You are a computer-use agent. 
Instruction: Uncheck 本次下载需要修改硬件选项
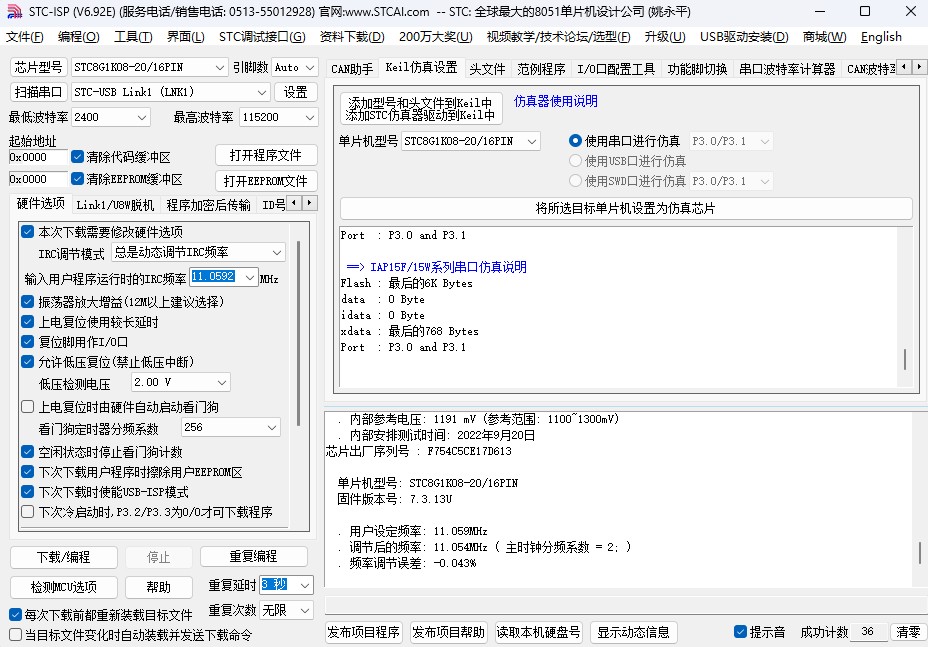click(27, 231)
